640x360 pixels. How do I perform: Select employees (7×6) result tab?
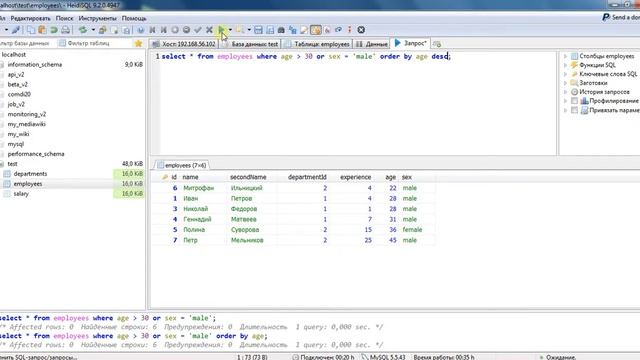click(182, 165)
